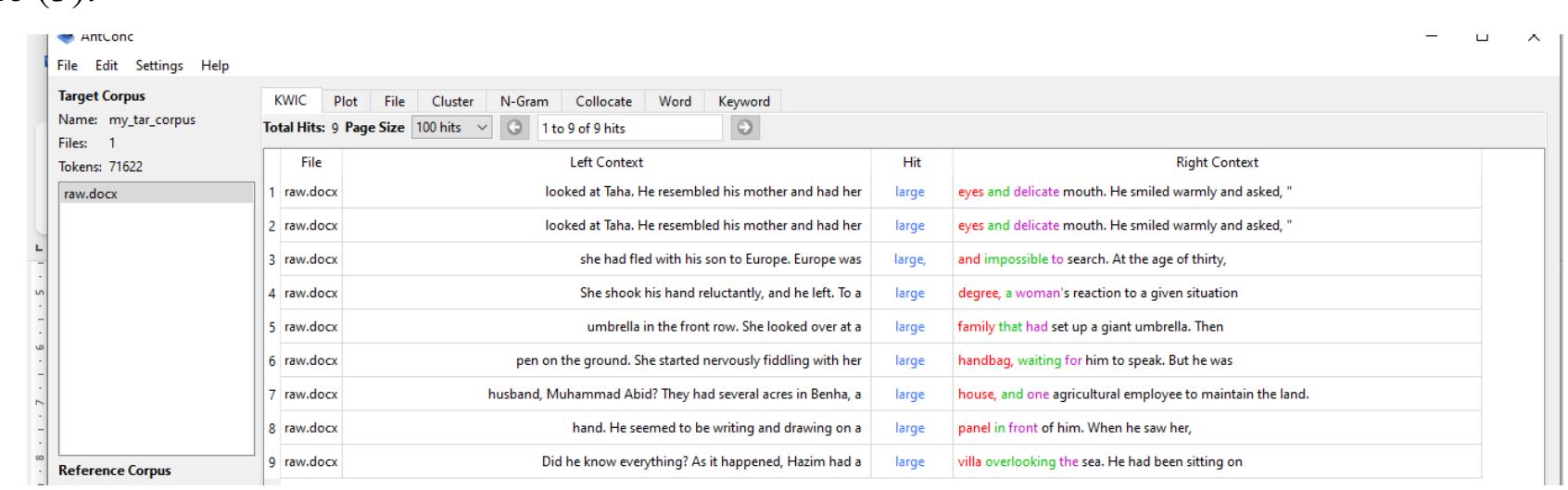Sort by the Left Context column header

click(606, 163)
